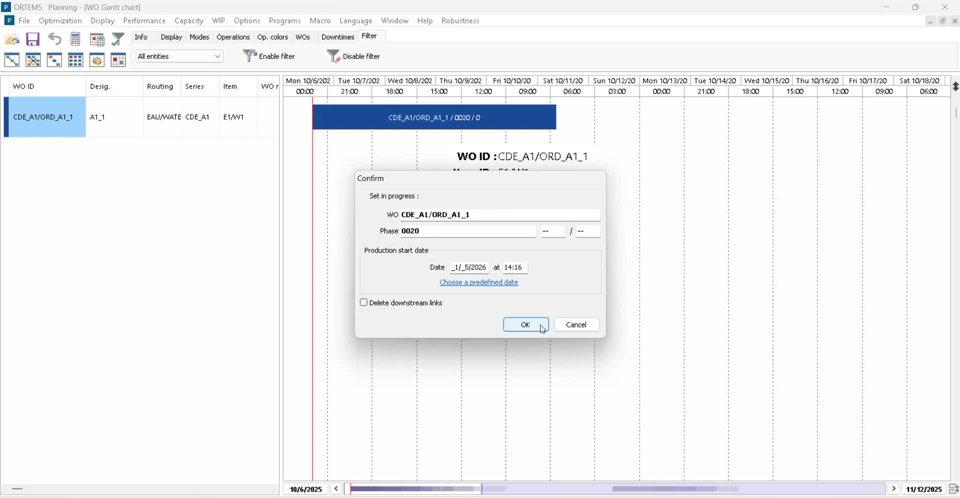
Task: Open the Optimization menu
Action: tap(60, 21)
